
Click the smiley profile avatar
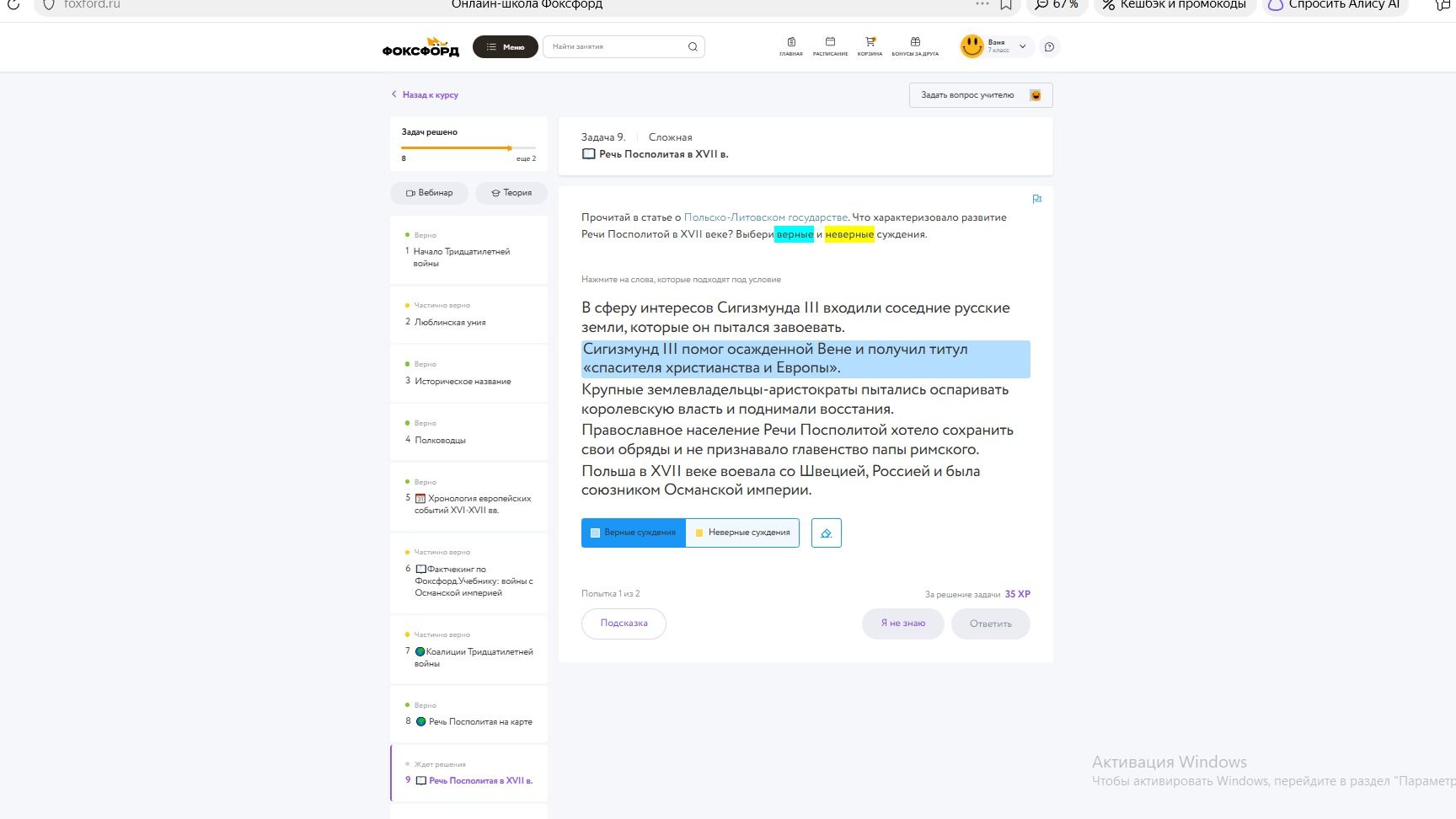[972, 46]
